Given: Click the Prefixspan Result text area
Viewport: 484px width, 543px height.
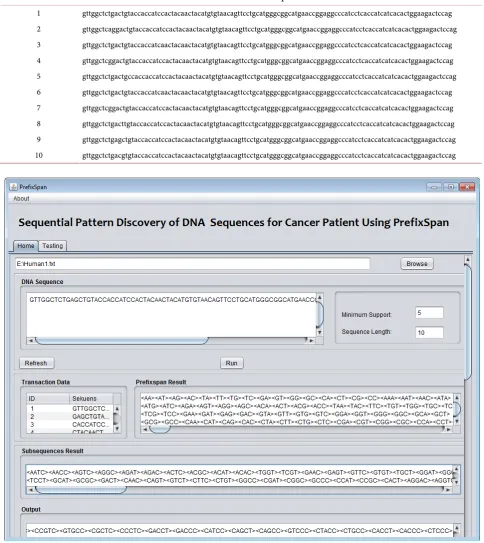Looking at the screenshot, I should [296, 410].
